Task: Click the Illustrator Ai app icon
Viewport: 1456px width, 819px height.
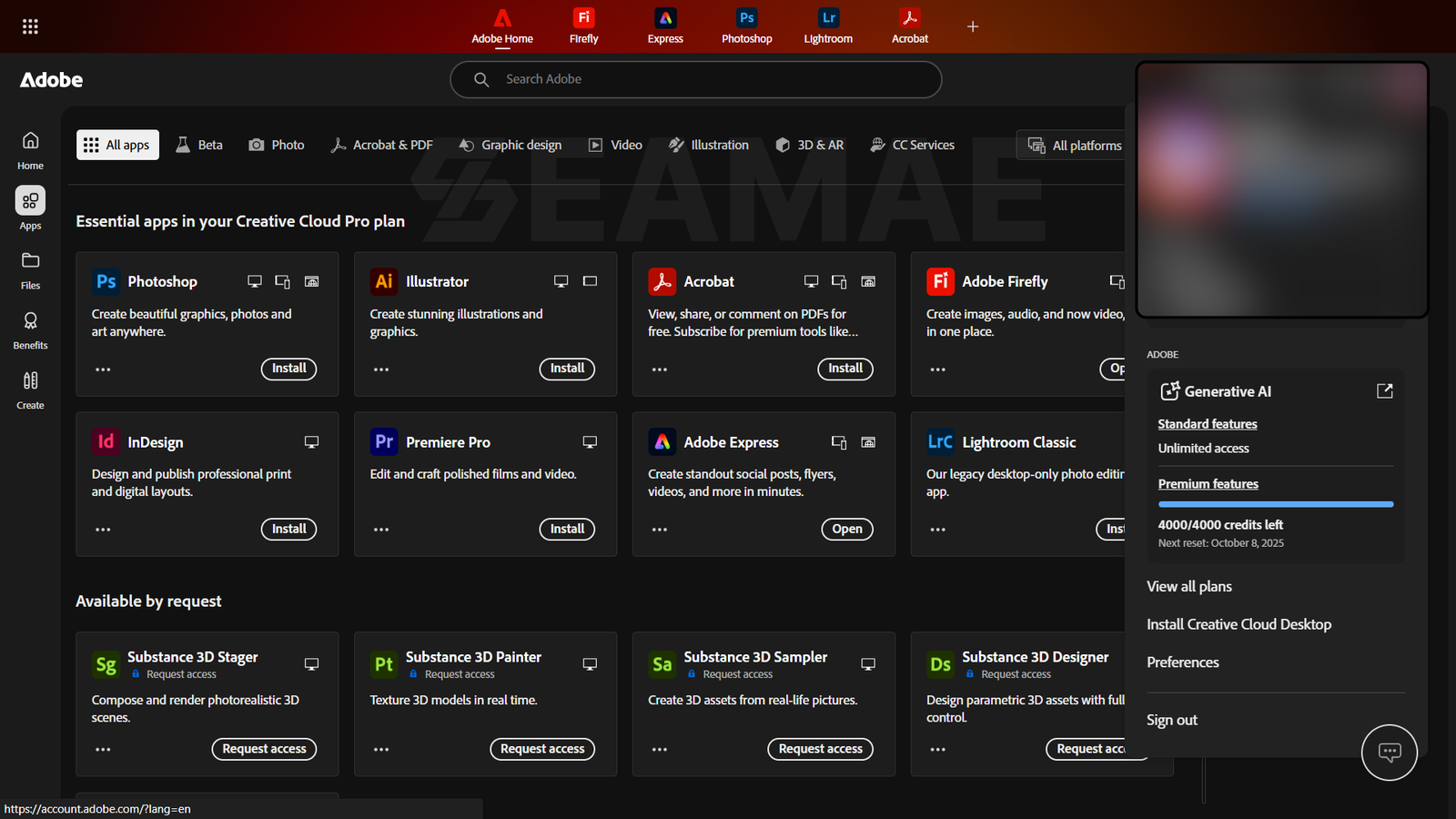Action: point(384,282)
